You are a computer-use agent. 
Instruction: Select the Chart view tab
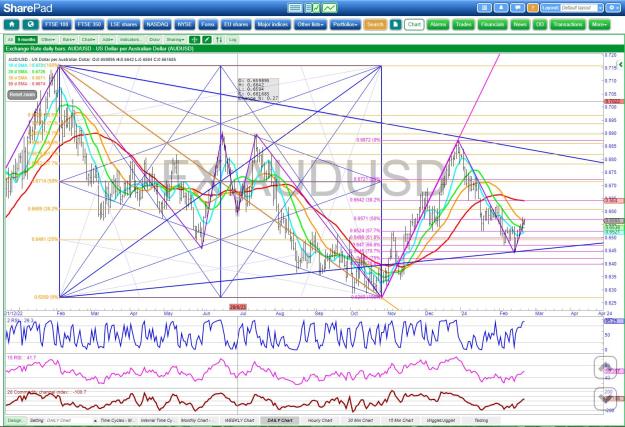[x=414, y=24]
